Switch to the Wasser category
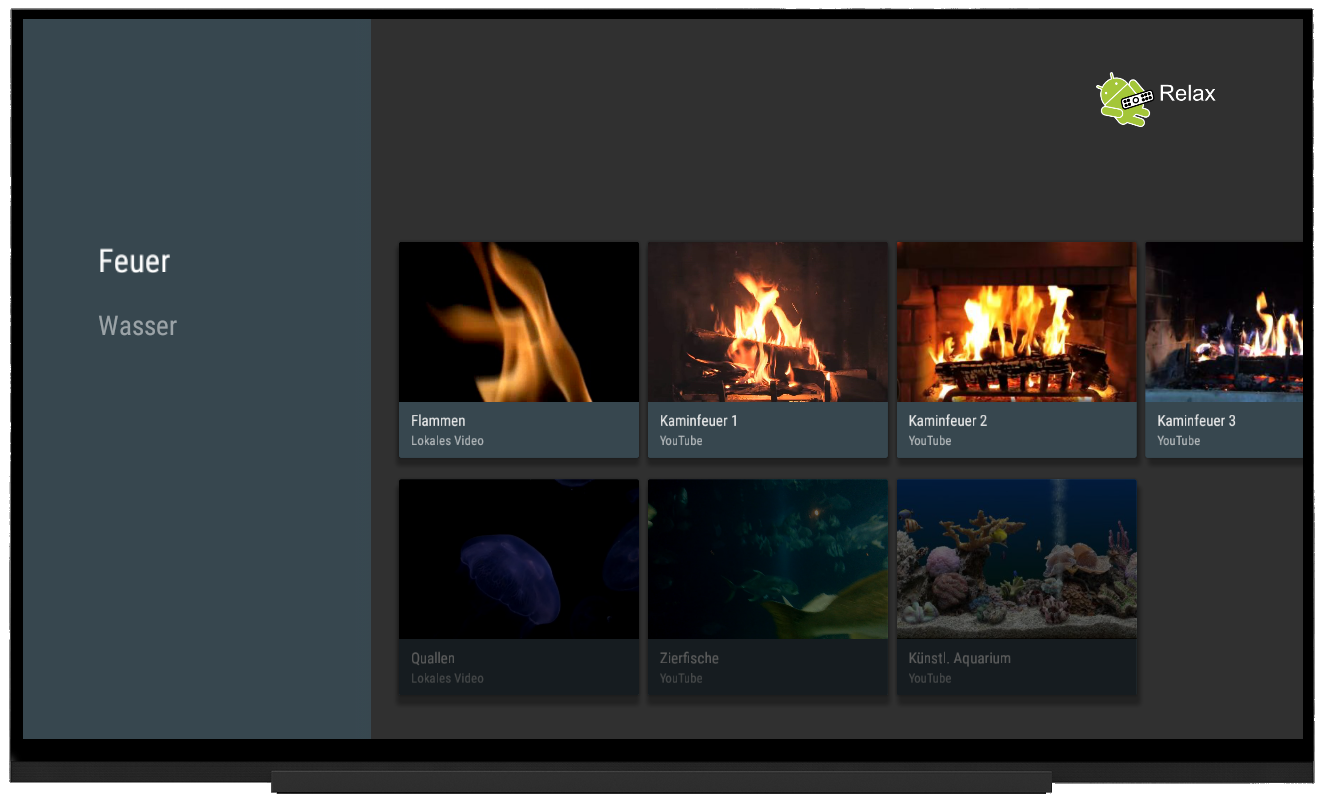This screenshot has height=804, width=1333. 137,326
